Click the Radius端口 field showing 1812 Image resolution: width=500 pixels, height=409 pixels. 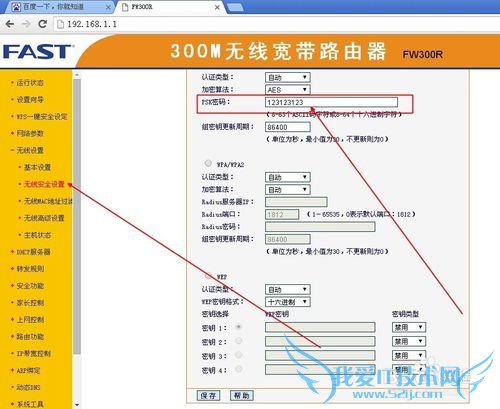point(282,214)
